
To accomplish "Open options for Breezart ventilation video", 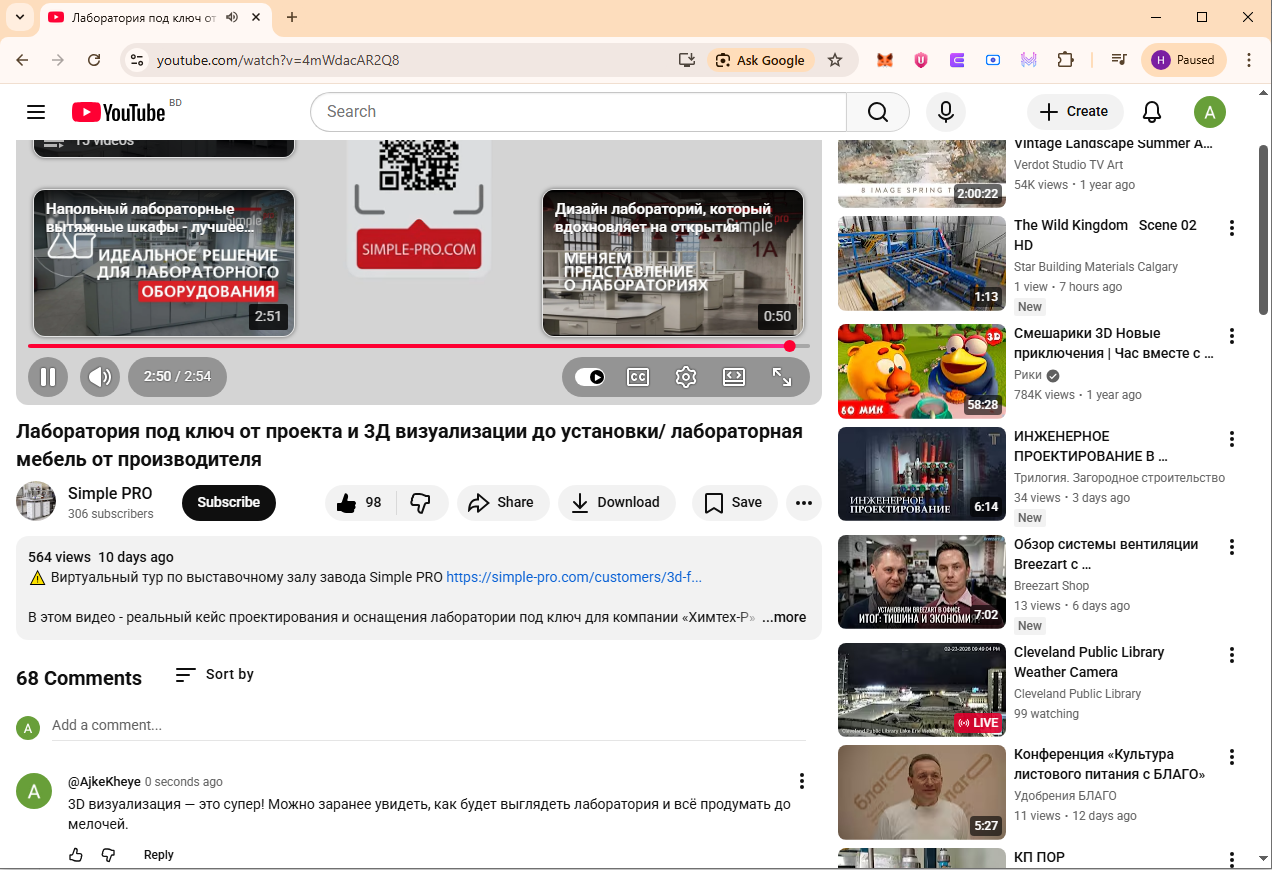I will (x=1232, y=547).
